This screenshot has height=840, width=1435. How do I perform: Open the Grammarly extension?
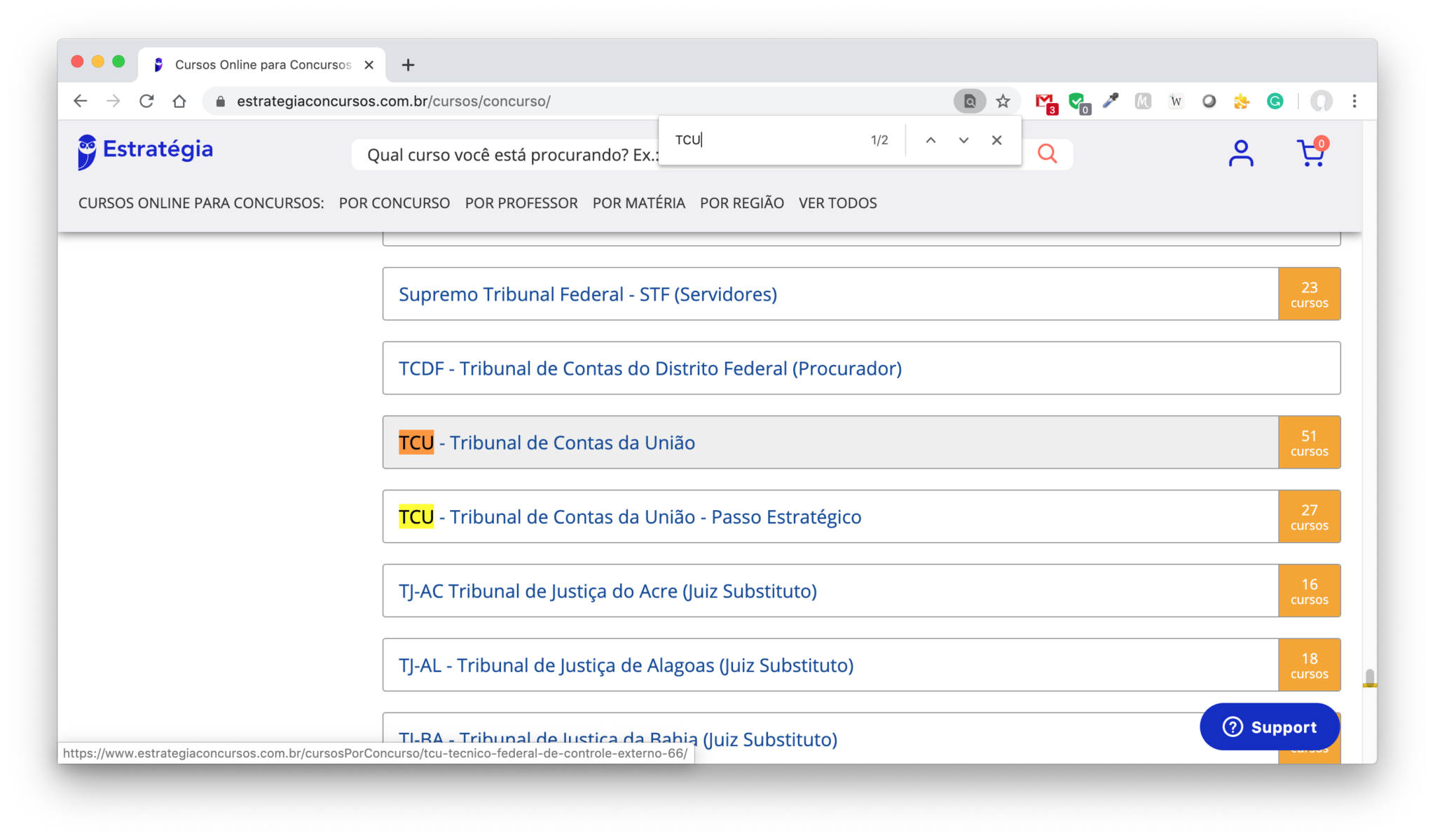(1275, 101)
